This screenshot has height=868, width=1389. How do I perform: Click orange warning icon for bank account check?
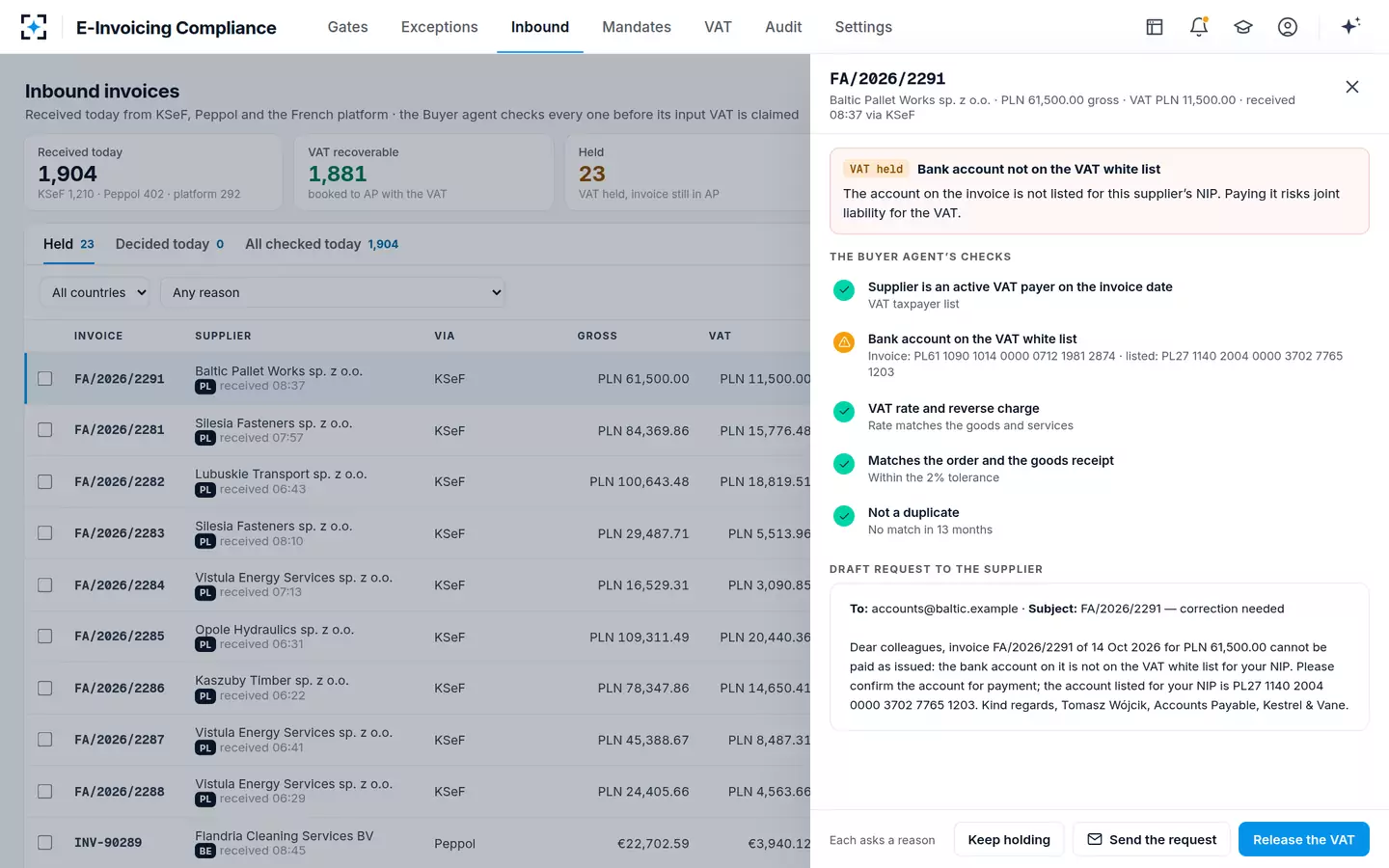[844, 342]
